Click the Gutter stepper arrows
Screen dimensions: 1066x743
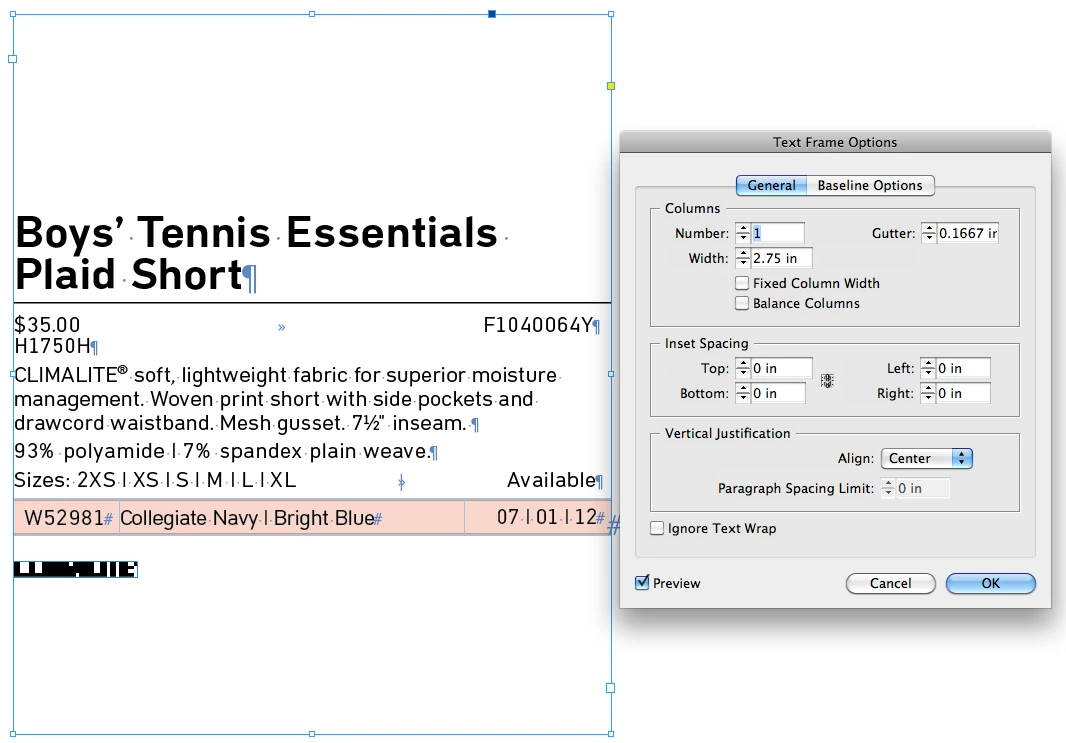pos(929,233)
